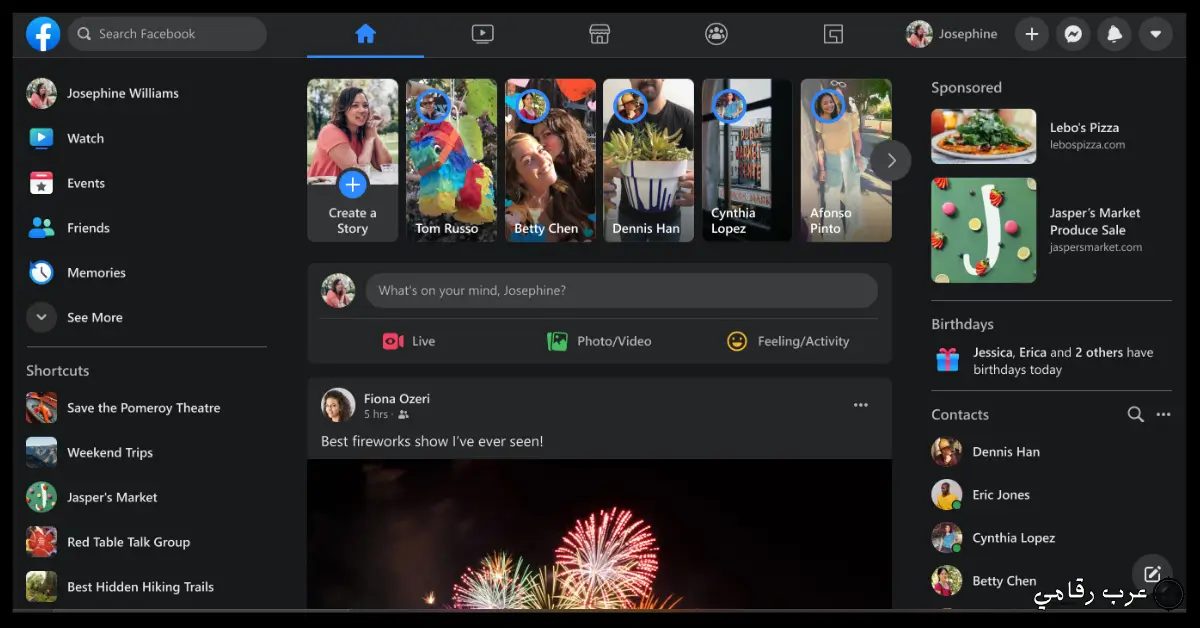Open the Memories clock icon in sidebar
Screen dimensions: 1200x628
point(41,272)
